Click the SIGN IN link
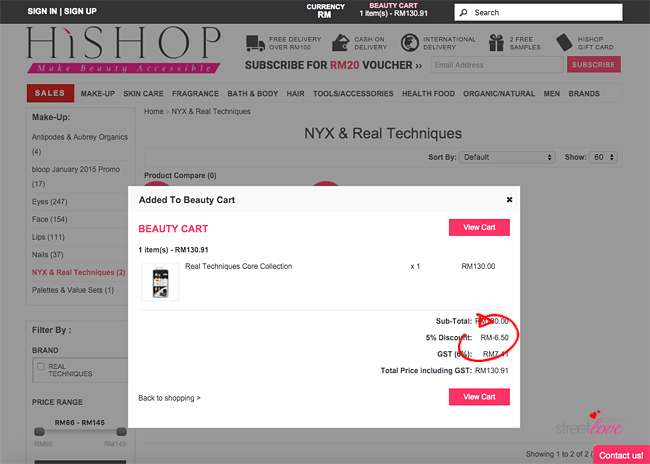The height and width of the screenshot is (464, 650). click(42, 11)
